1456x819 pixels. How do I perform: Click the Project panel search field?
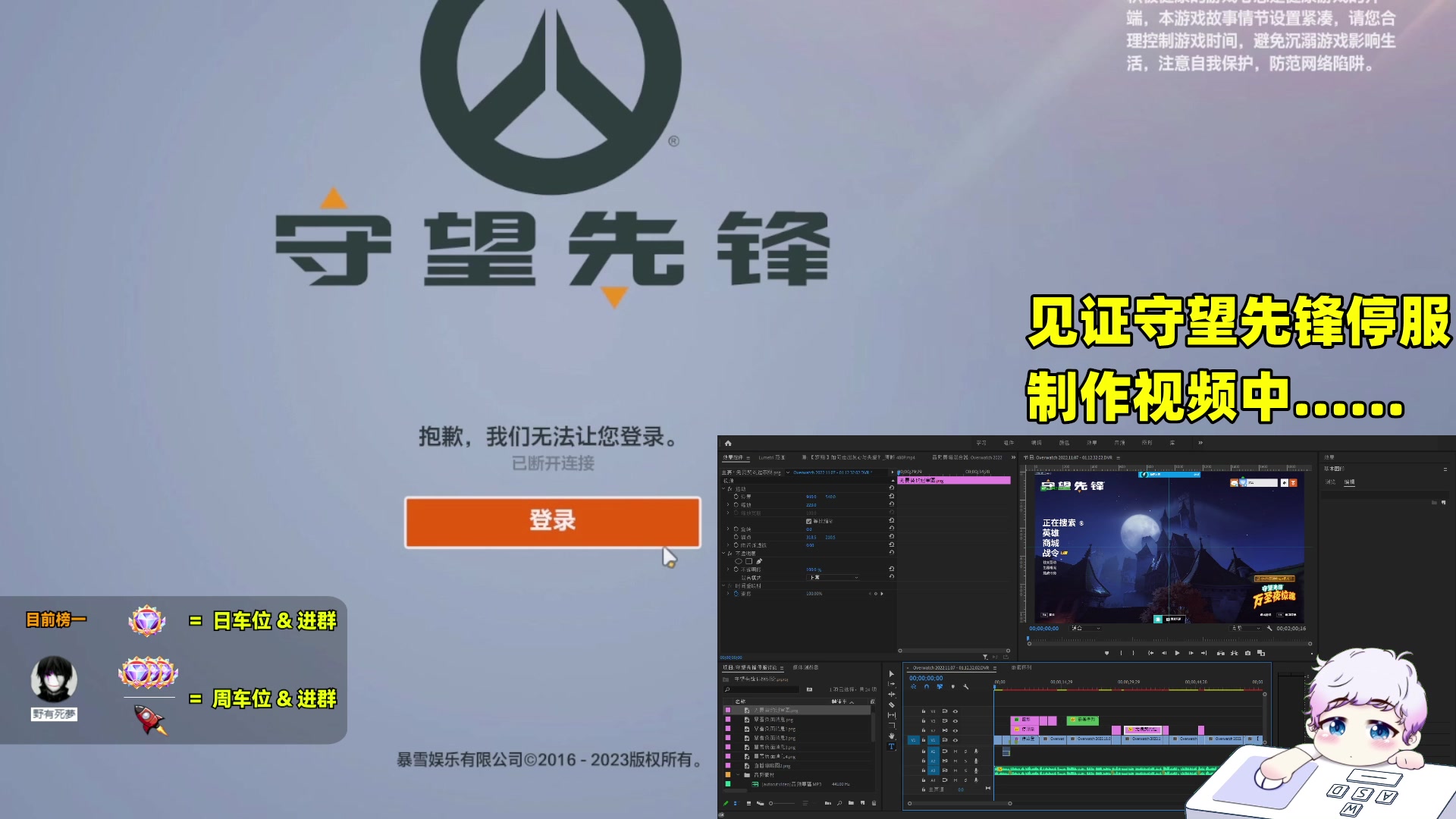point(761,689)
